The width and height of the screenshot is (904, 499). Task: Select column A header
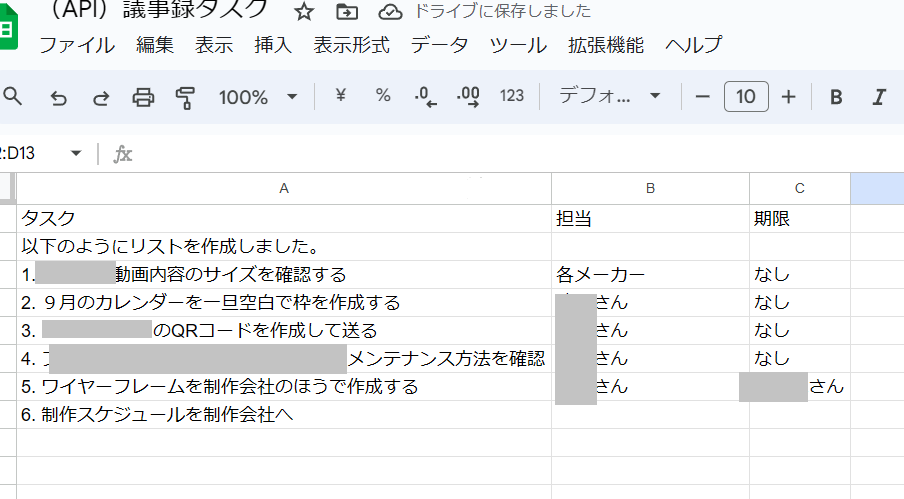284,188
